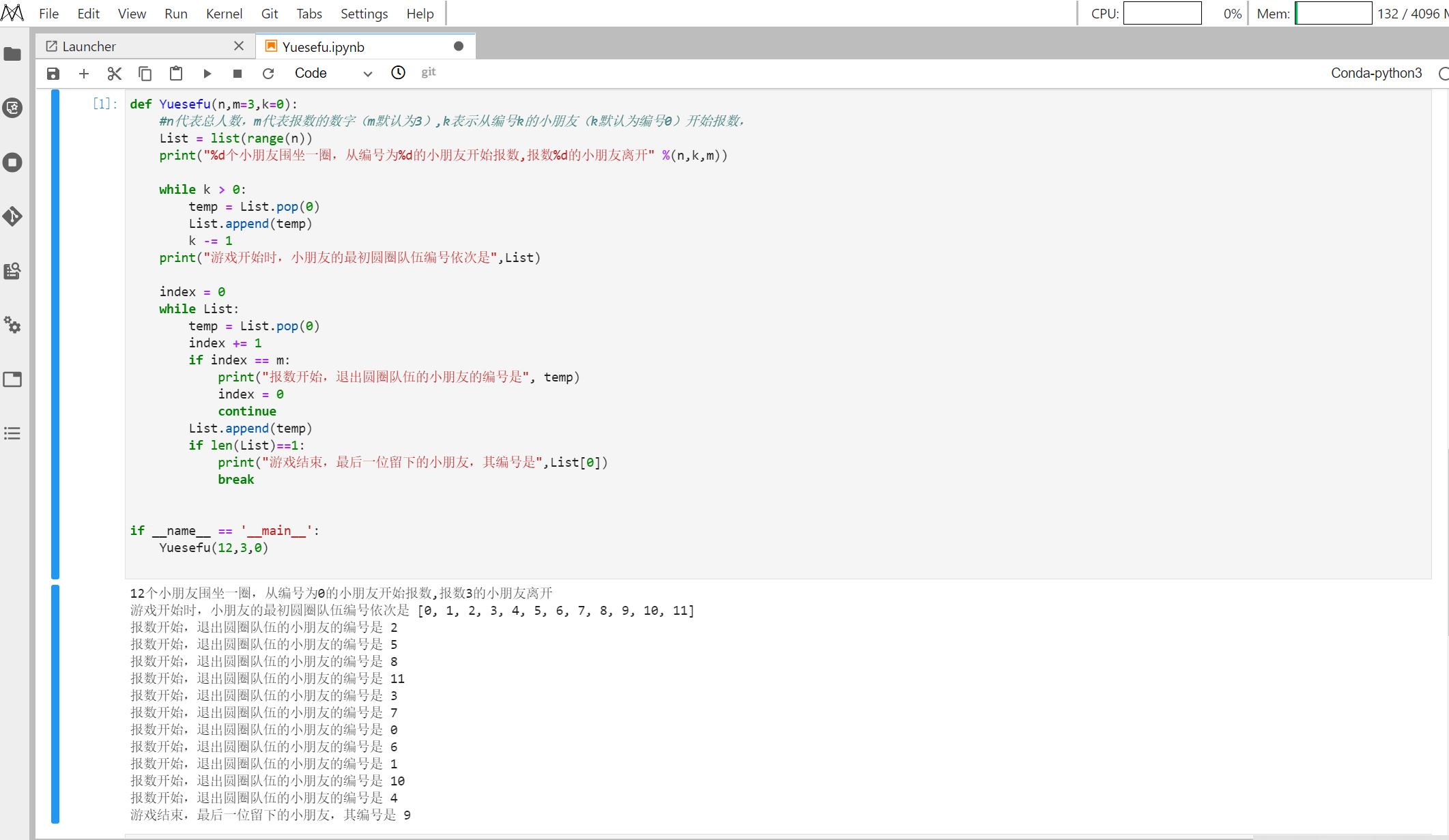Paste the cell using the clipboard icon
Image resolution: width=1449 pixels, height=840 pixels.
(176, 74)
